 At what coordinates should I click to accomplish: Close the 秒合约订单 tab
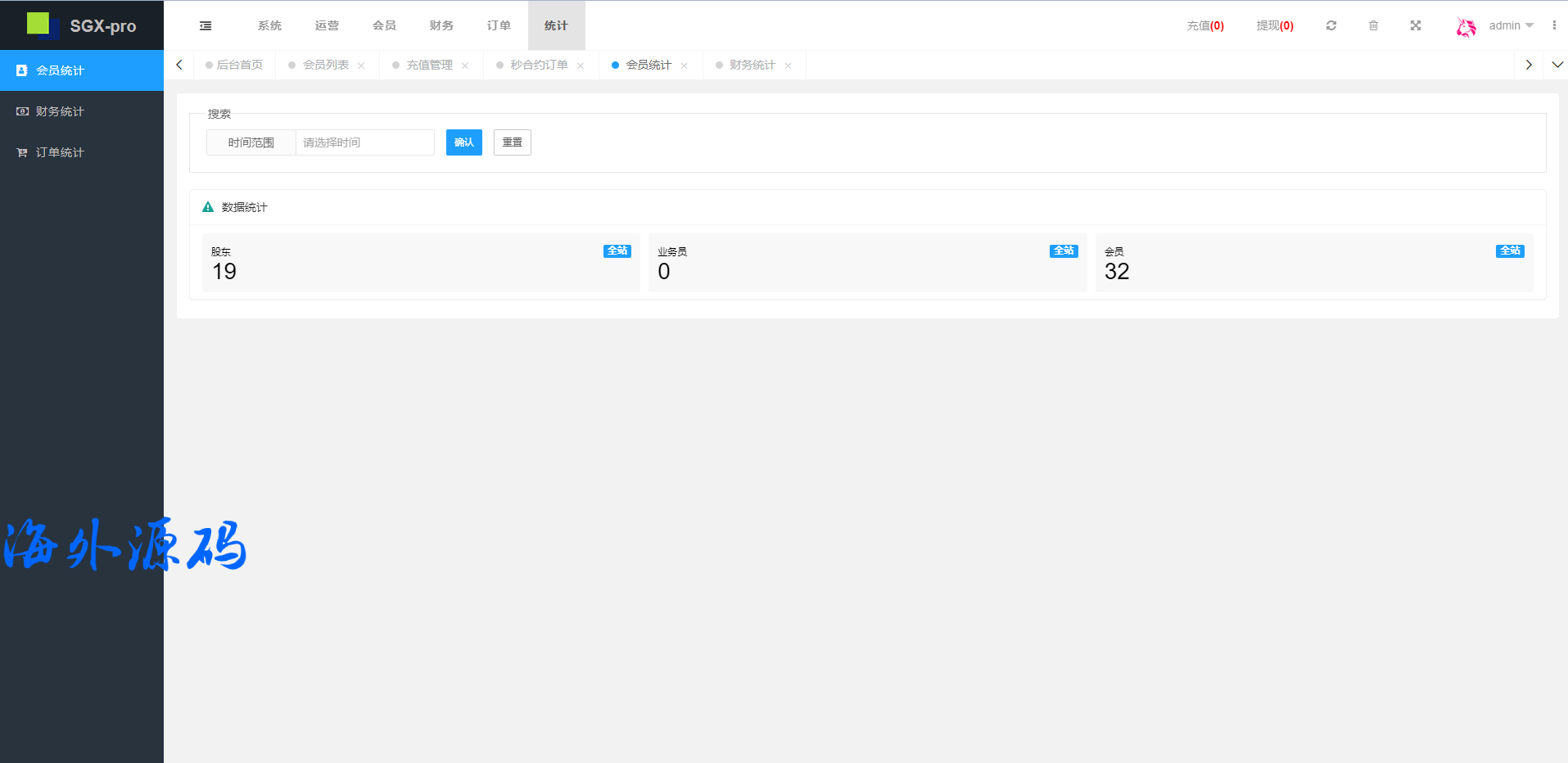[581, 65]
